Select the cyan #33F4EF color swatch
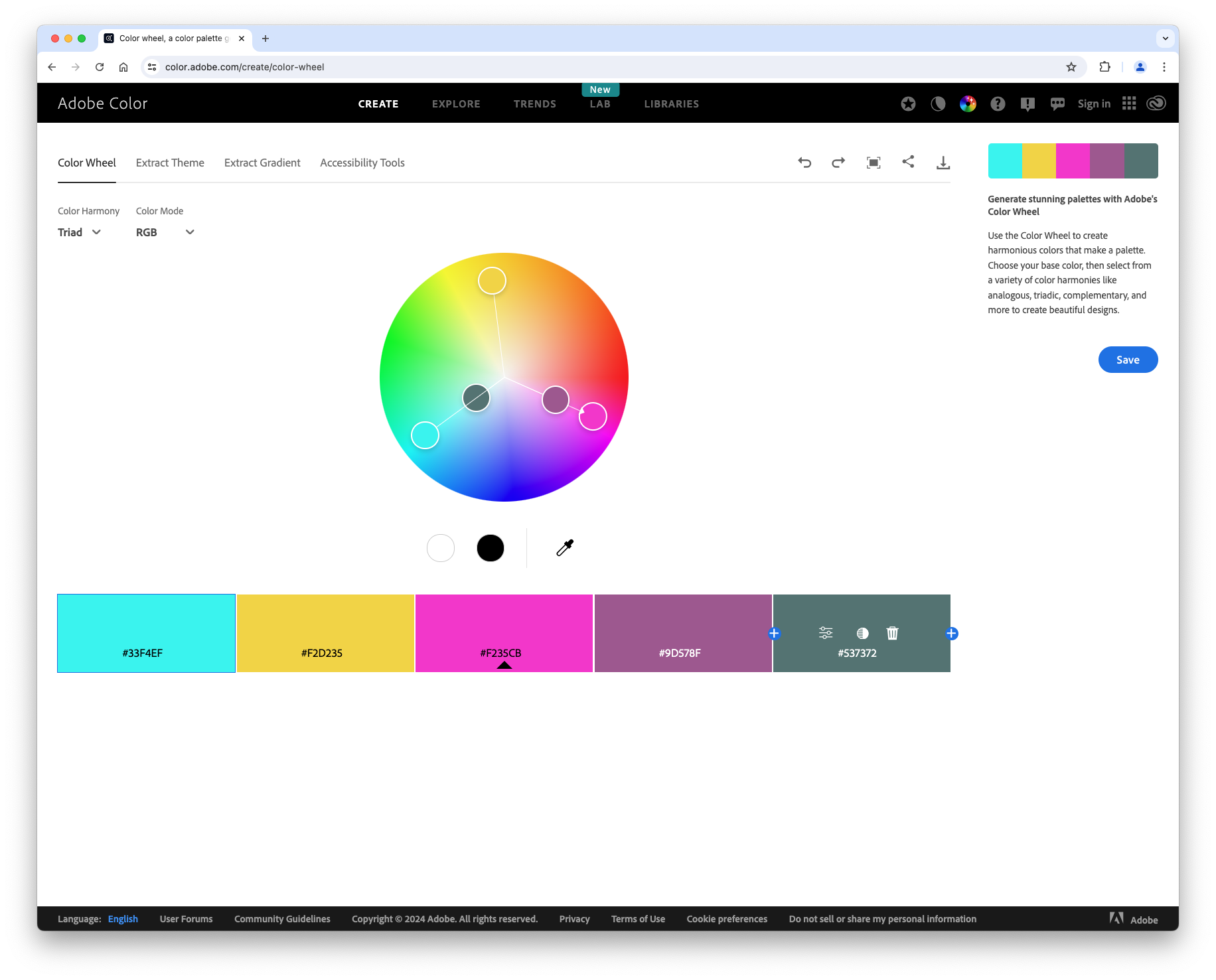This screenshot has width=1216, height=980. (146, 633)
